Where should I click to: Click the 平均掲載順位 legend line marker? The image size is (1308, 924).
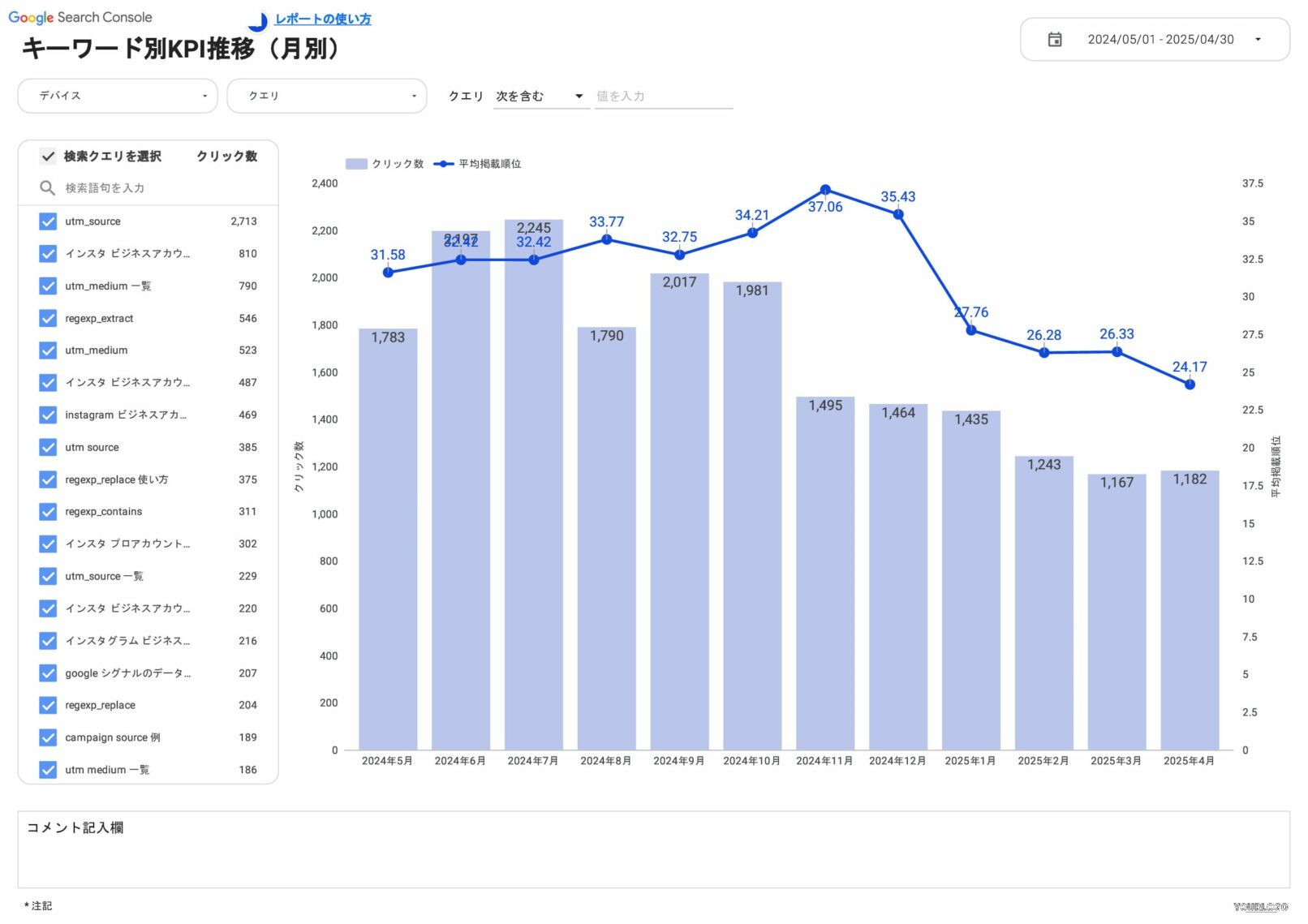[443, 164]
